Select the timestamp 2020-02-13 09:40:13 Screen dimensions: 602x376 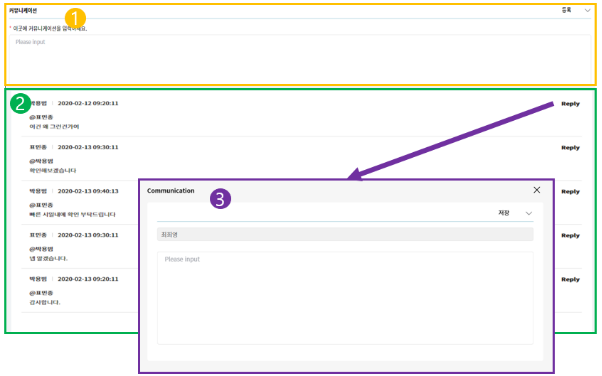click(x=88, y=191)
